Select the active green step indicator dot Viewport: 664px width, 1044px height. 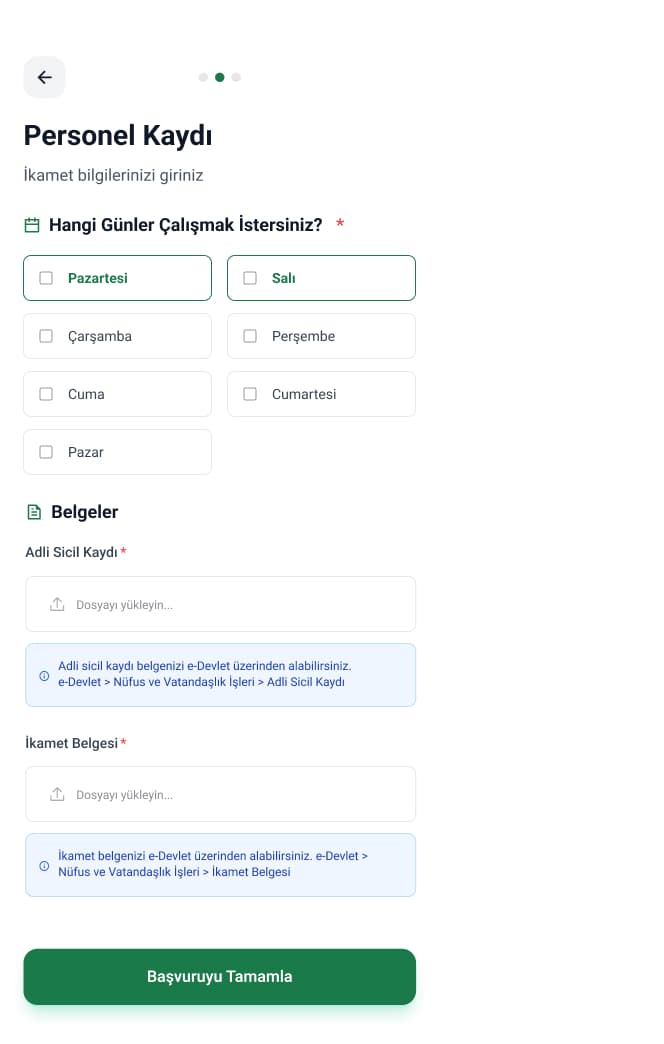click(220, 77)
